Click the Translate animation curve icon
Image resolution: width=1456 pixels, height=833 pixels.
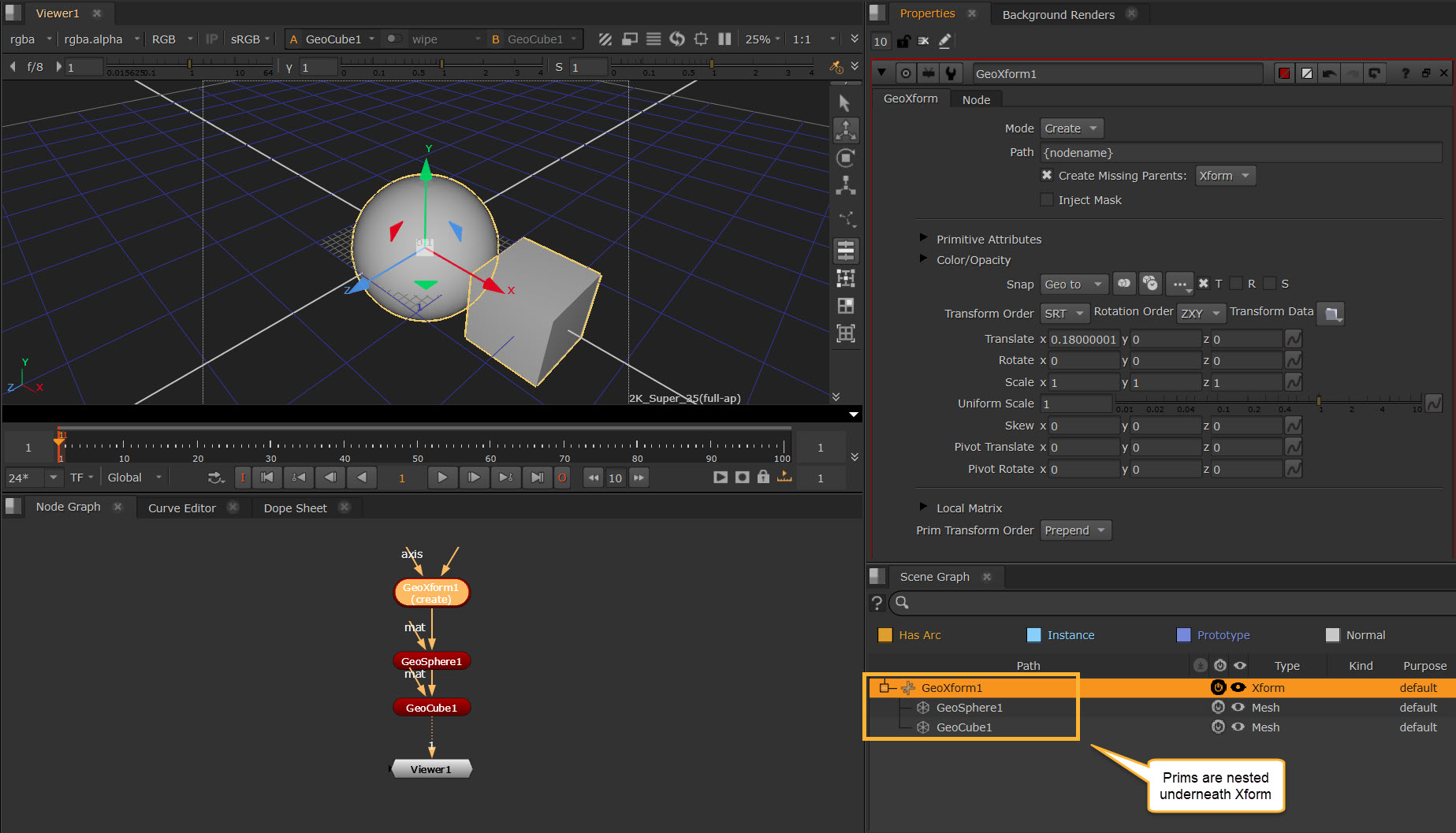point(1293,339)
